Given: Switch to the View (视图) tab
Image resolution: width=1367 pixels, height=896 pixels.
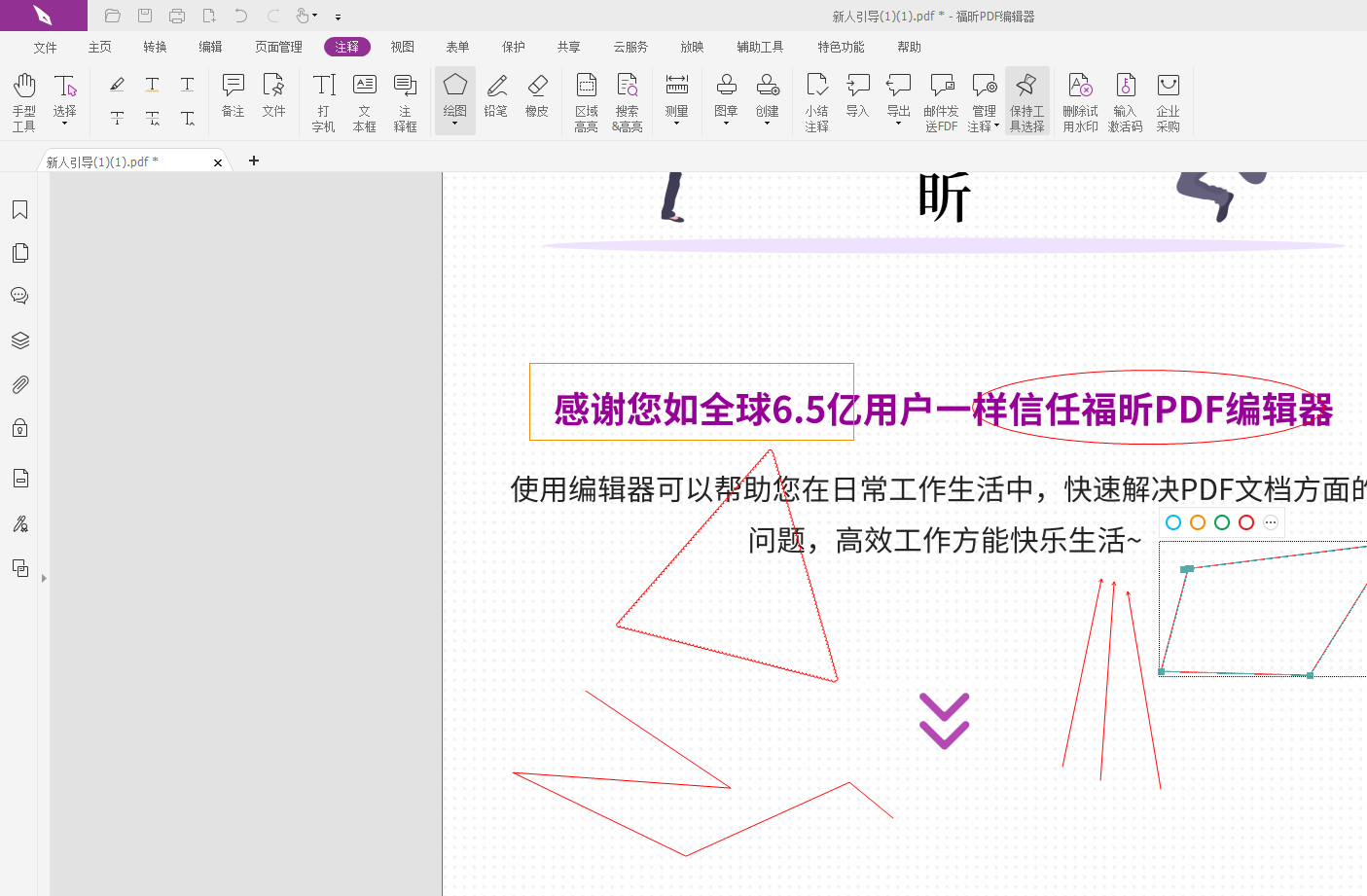Looking at the screenshot, I should tap(403, 47).
